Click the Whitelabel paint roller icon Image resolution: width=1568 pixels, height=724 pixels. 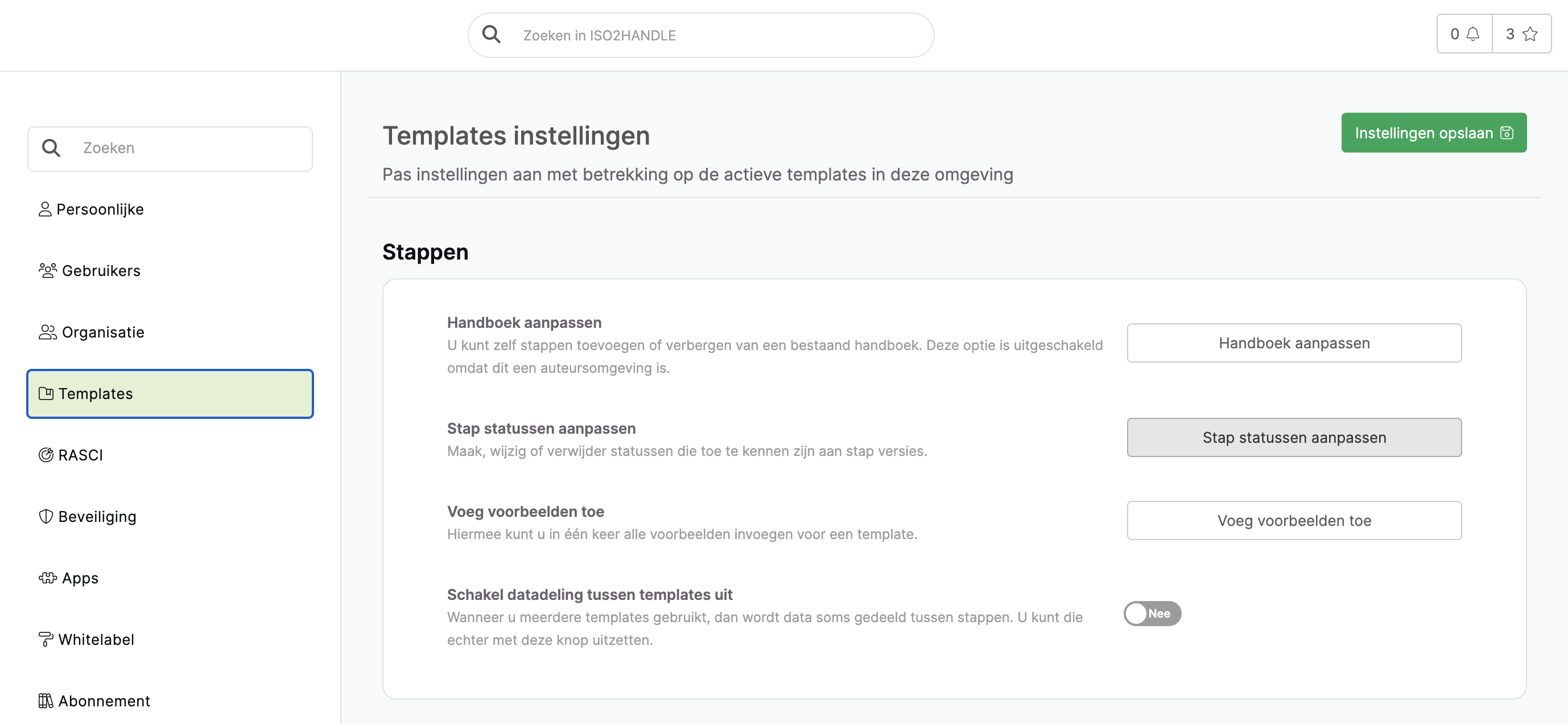[x=46, y=639]
